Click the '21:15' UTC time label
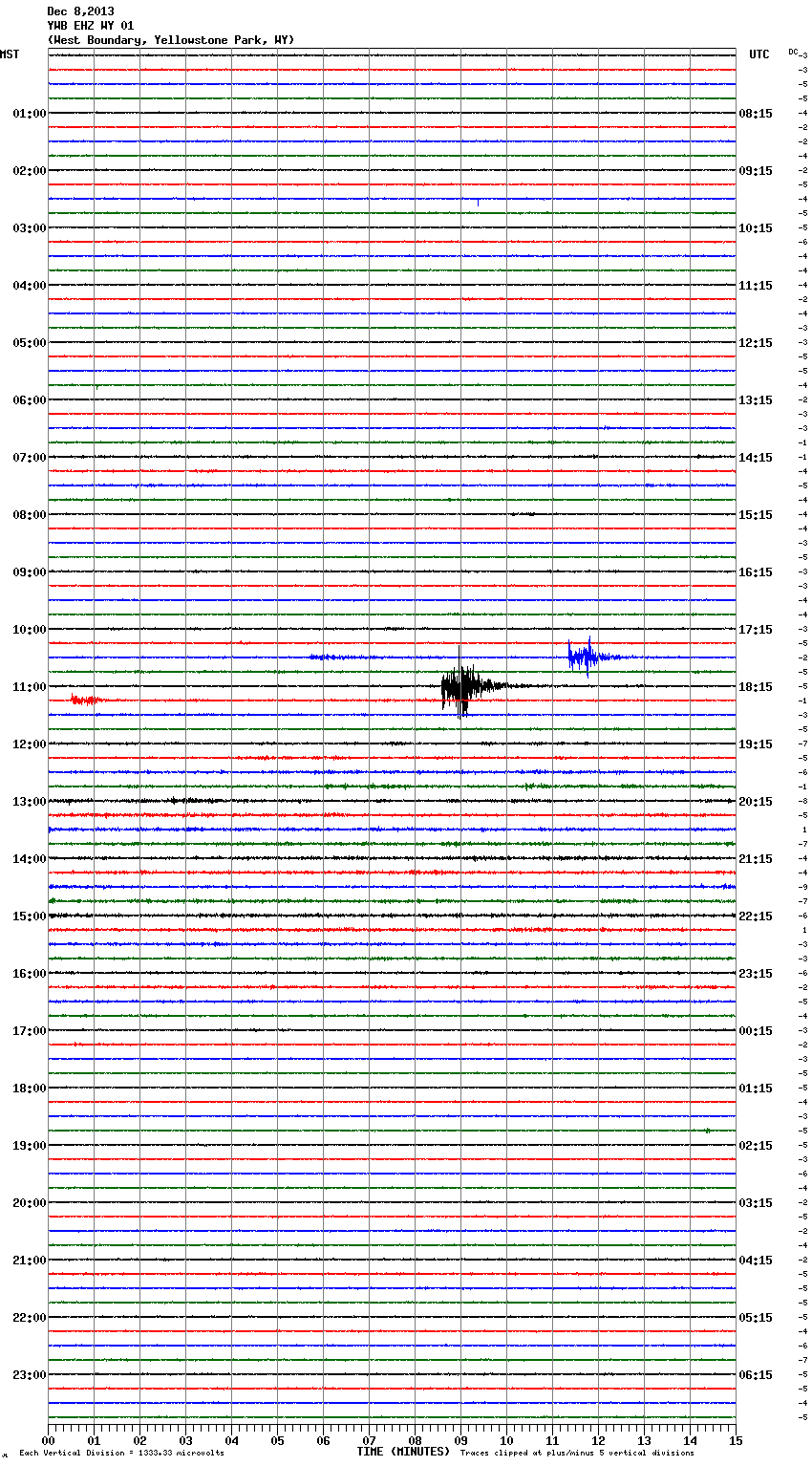This screenshot has height=1466, width=812. [756, 859]
